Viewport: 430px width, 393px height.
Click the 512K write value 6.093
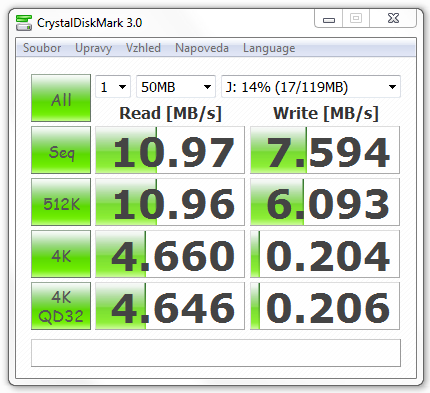325,202
